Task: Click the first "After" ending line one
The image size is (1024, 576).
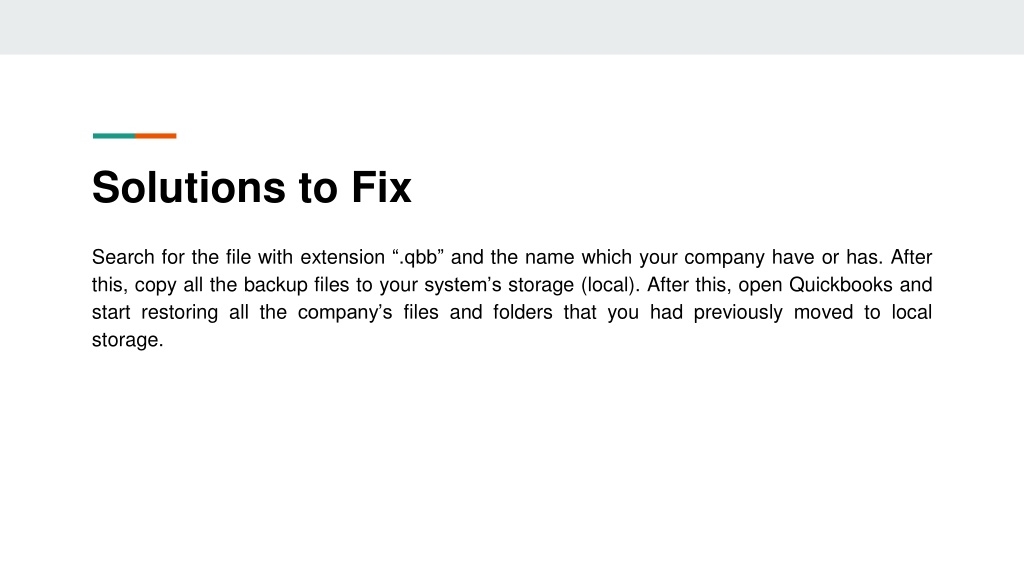Action: coord(911,257)
